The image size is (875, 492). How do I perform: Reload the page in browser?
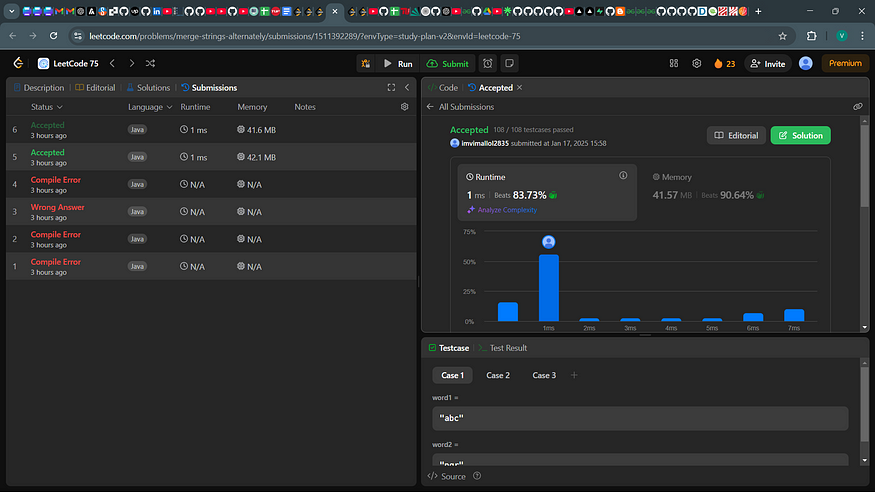tap(54, 36)
